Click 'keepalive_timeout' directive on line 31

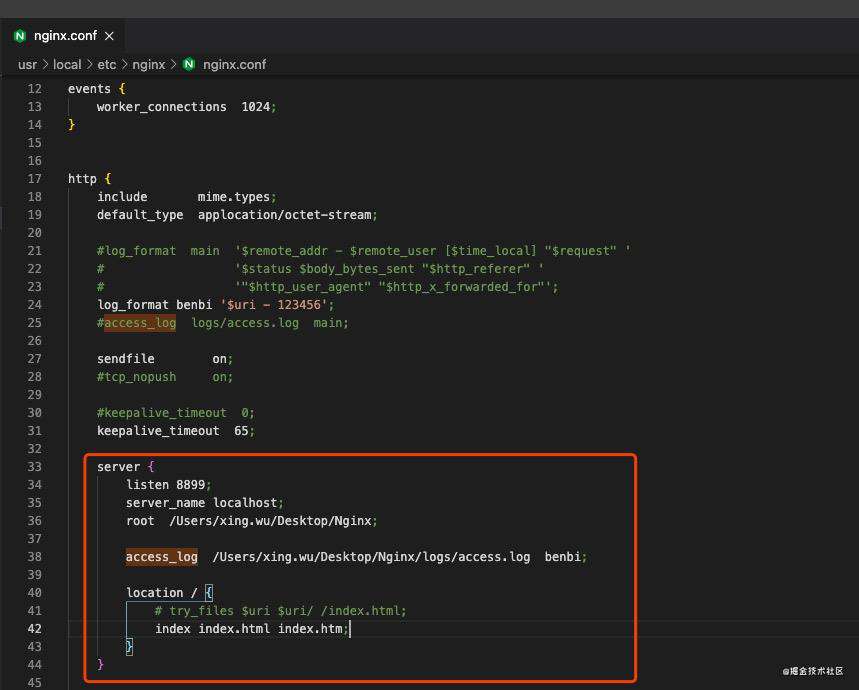[158, 431]
